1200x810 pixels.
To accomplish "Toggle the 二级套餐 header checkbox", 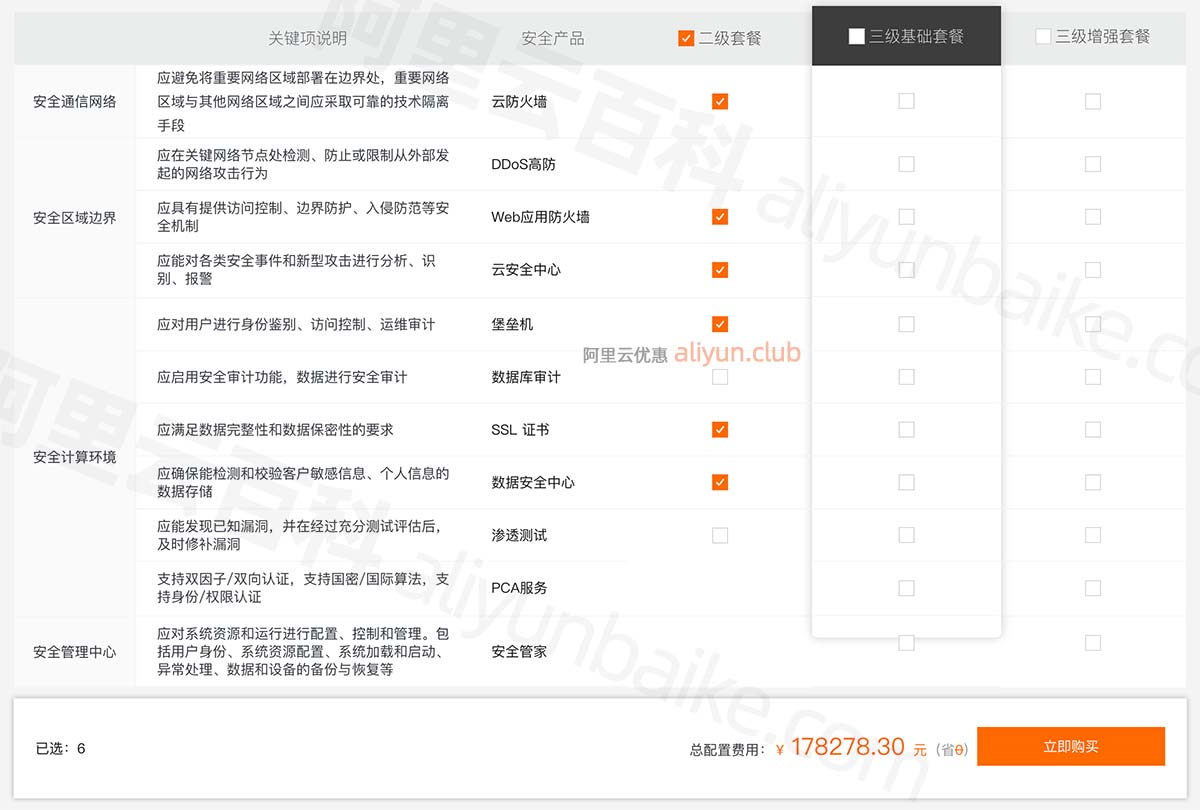I will click(x=686, y=38).
